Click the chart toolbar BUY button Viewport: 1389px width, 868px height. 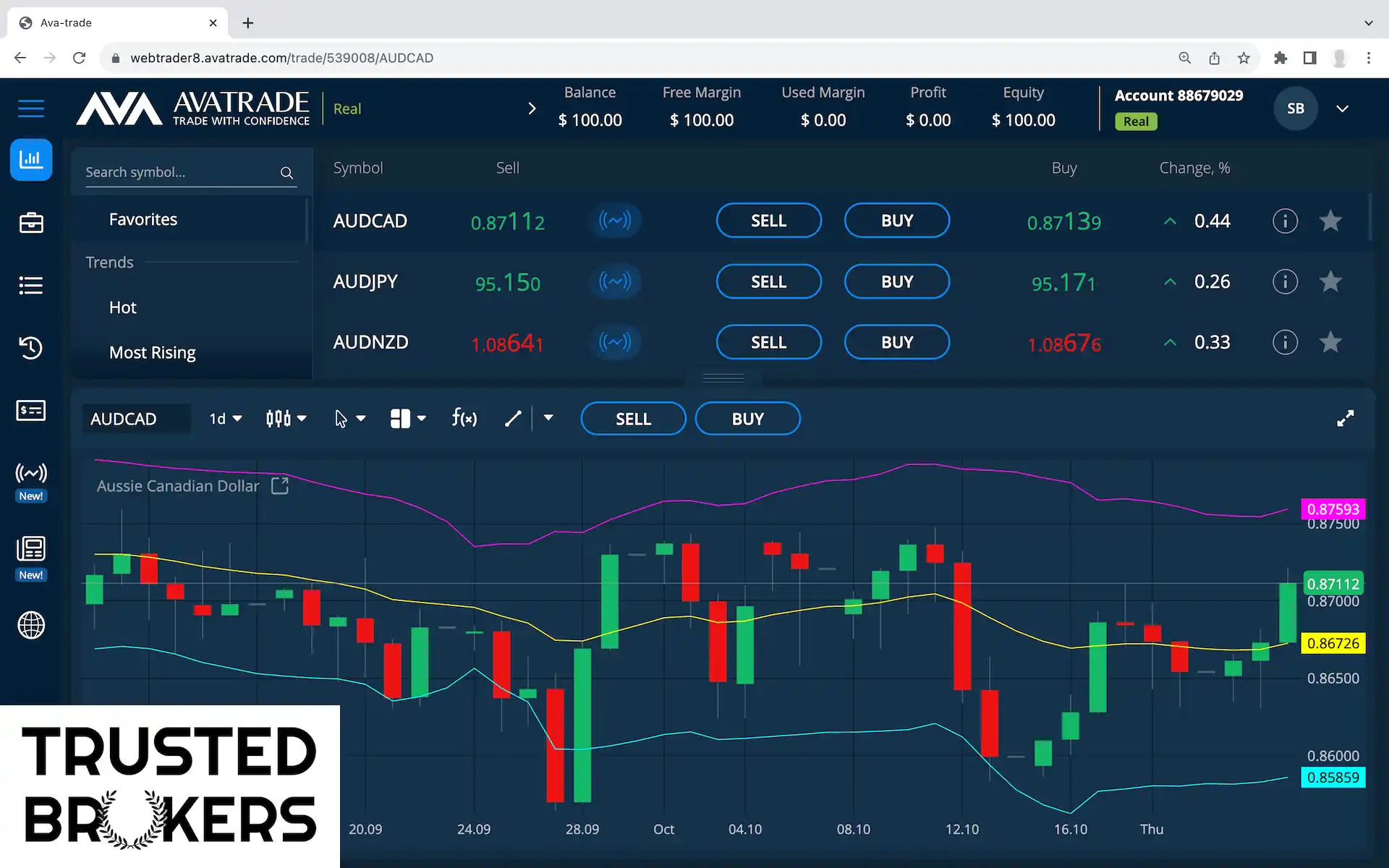pyautogui.click(x=747, y=419)
